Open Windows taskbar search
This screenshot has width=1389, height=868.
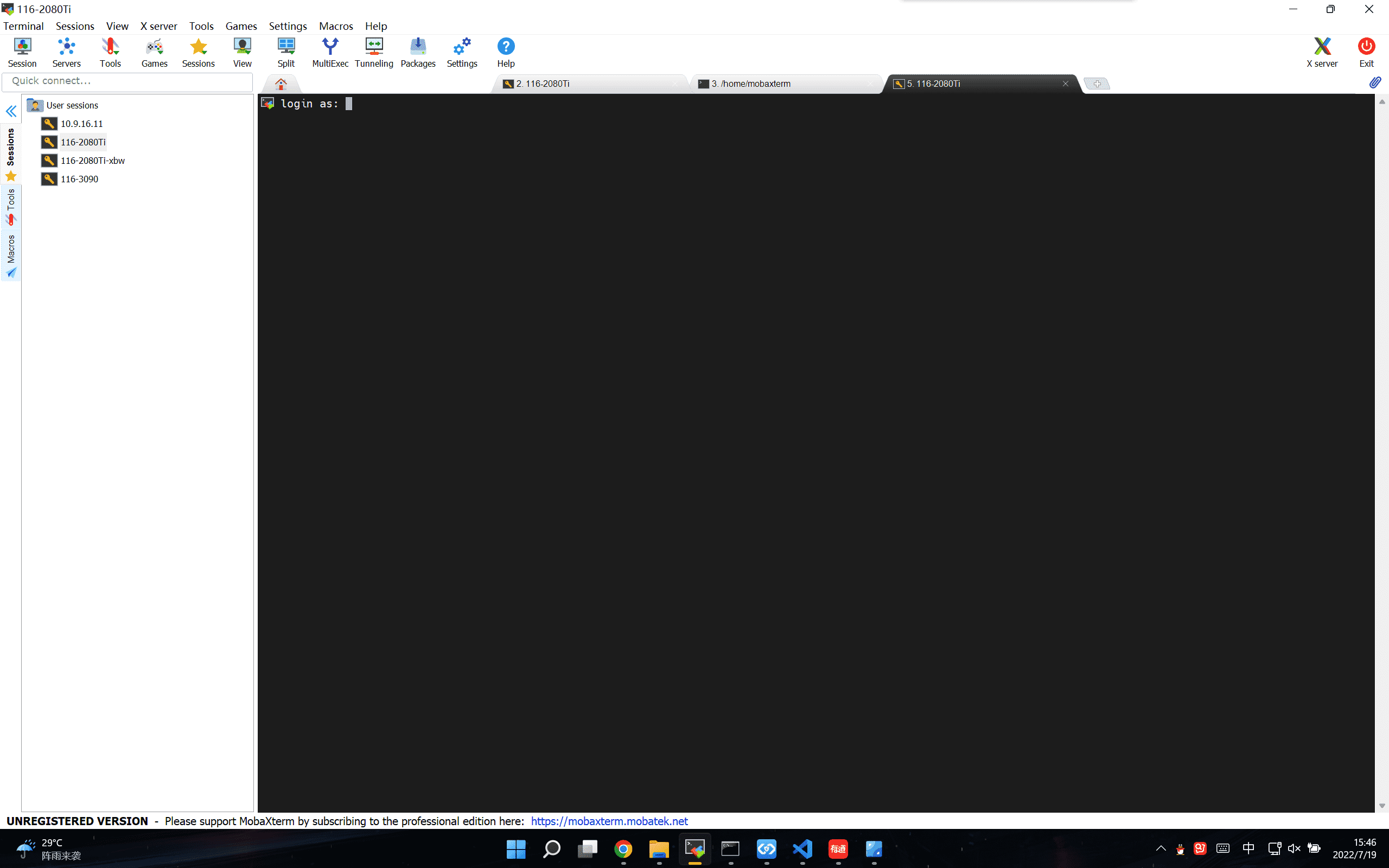point(552,848)
